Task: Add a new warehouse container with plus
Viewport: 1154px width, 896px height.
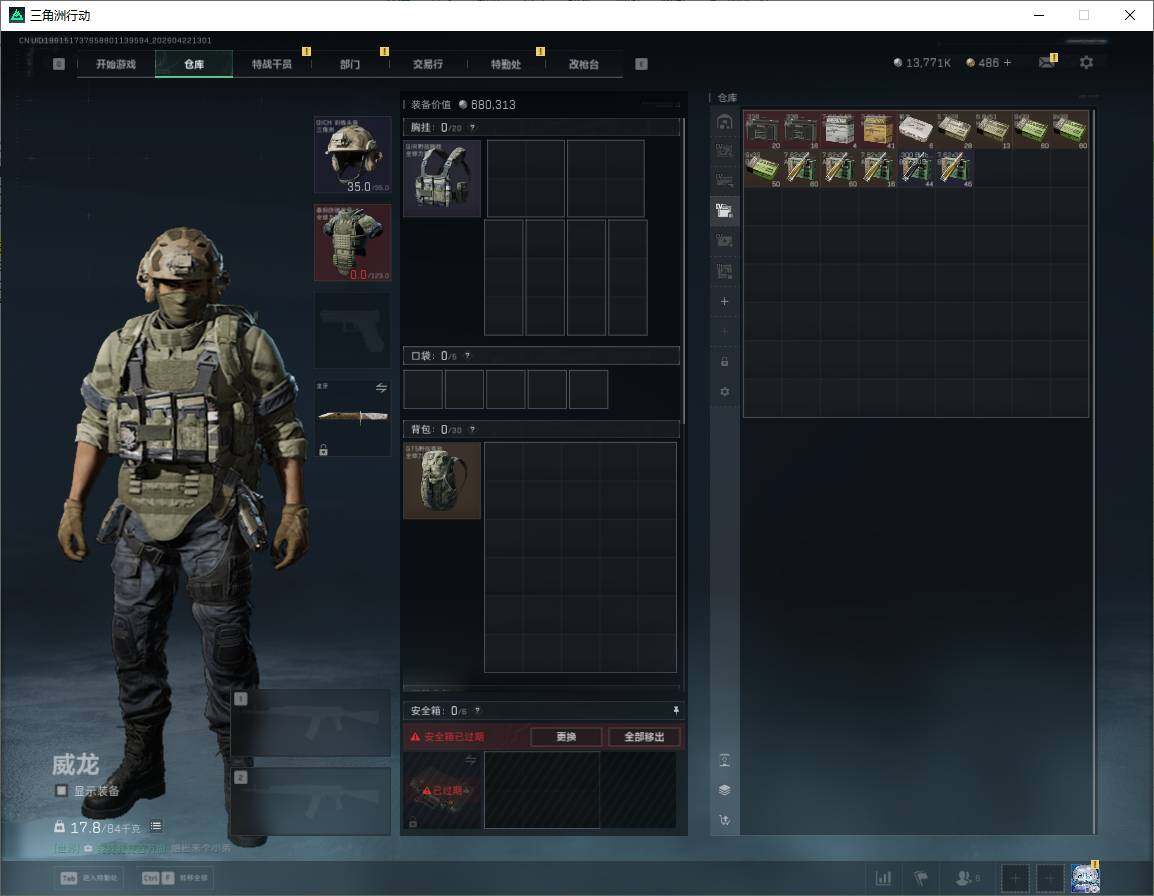Action: [725, 302]
